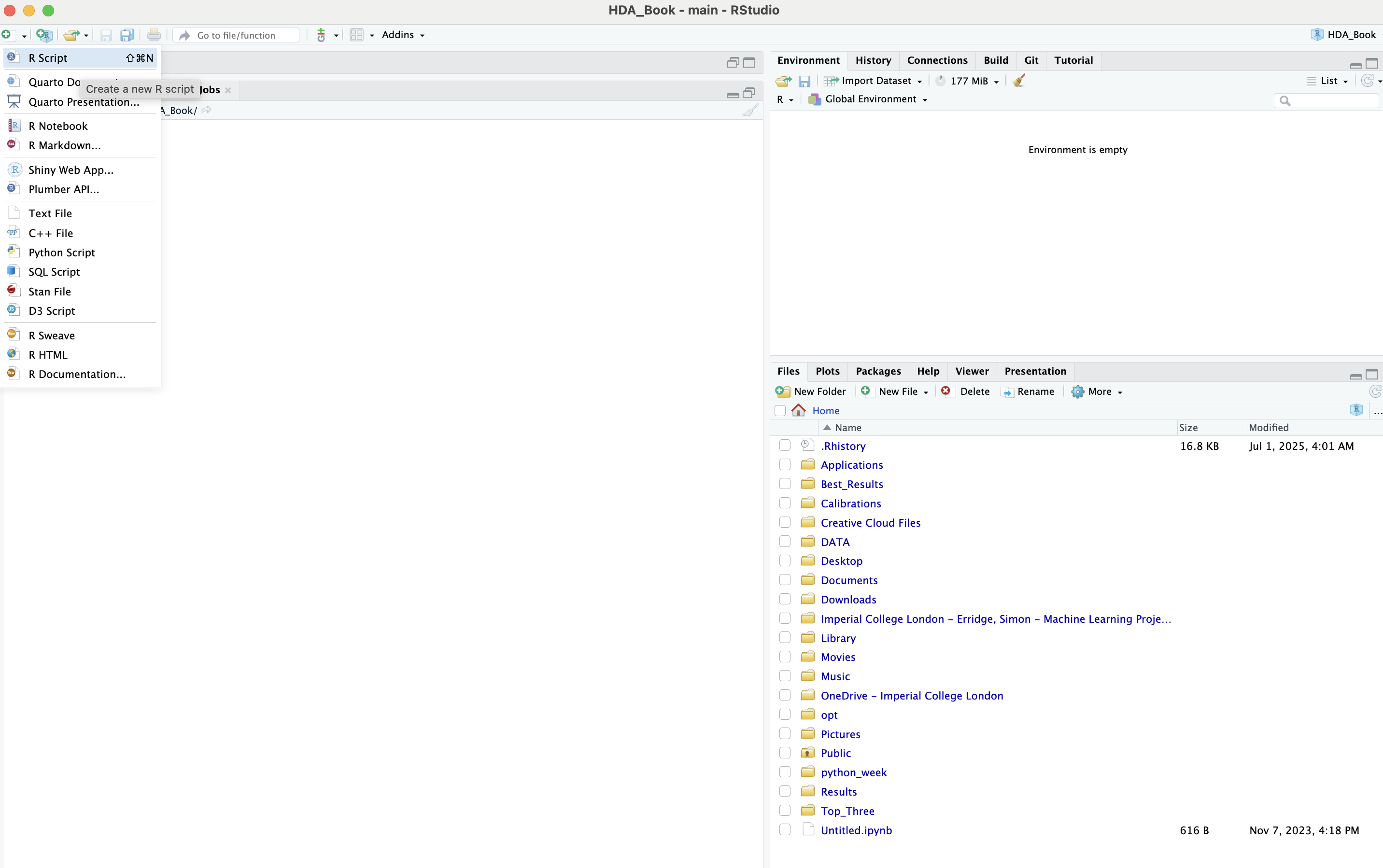Open the Creative Cloud Files folder link
Screen dimensions: 1383x868
pyautogui.click(x=870, y=522)
